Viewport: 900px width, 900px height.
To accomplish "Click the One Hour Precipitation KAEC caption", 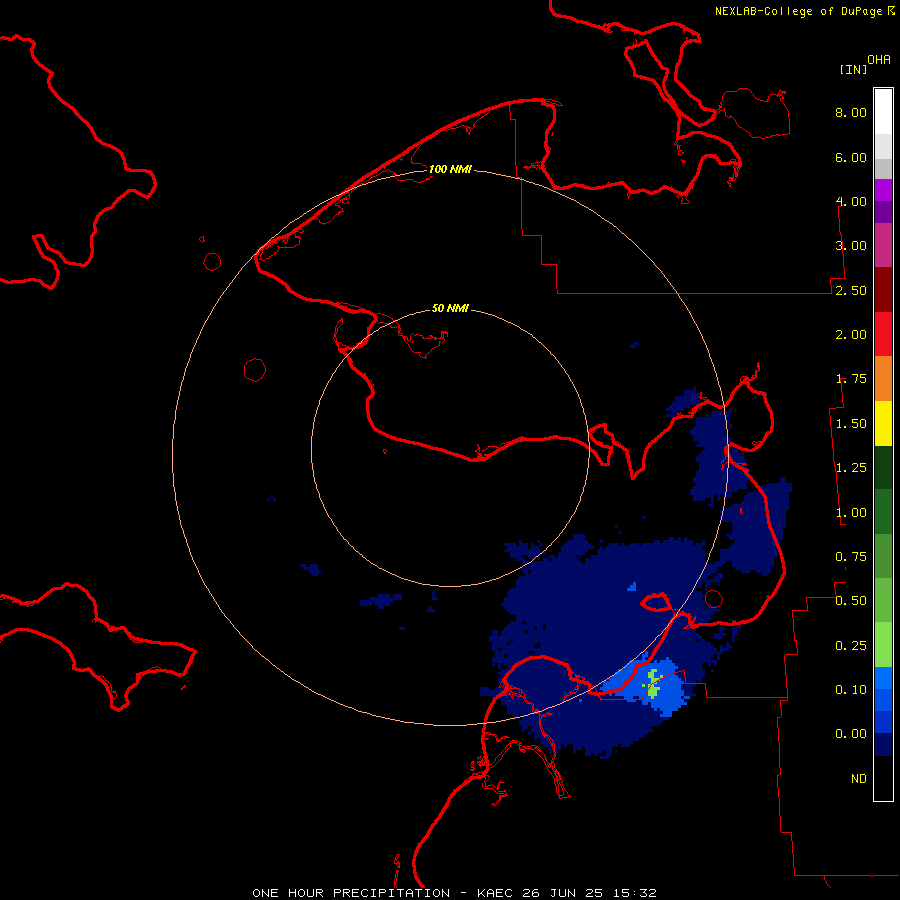I will click(454, 893).
